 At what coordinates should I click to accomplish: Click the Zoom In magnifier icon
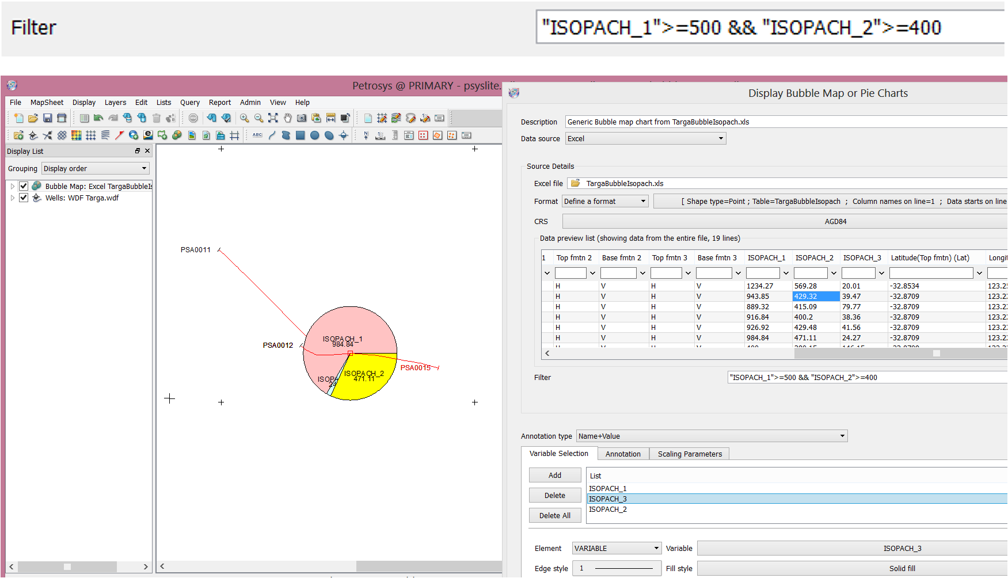(x=244, y=119)
